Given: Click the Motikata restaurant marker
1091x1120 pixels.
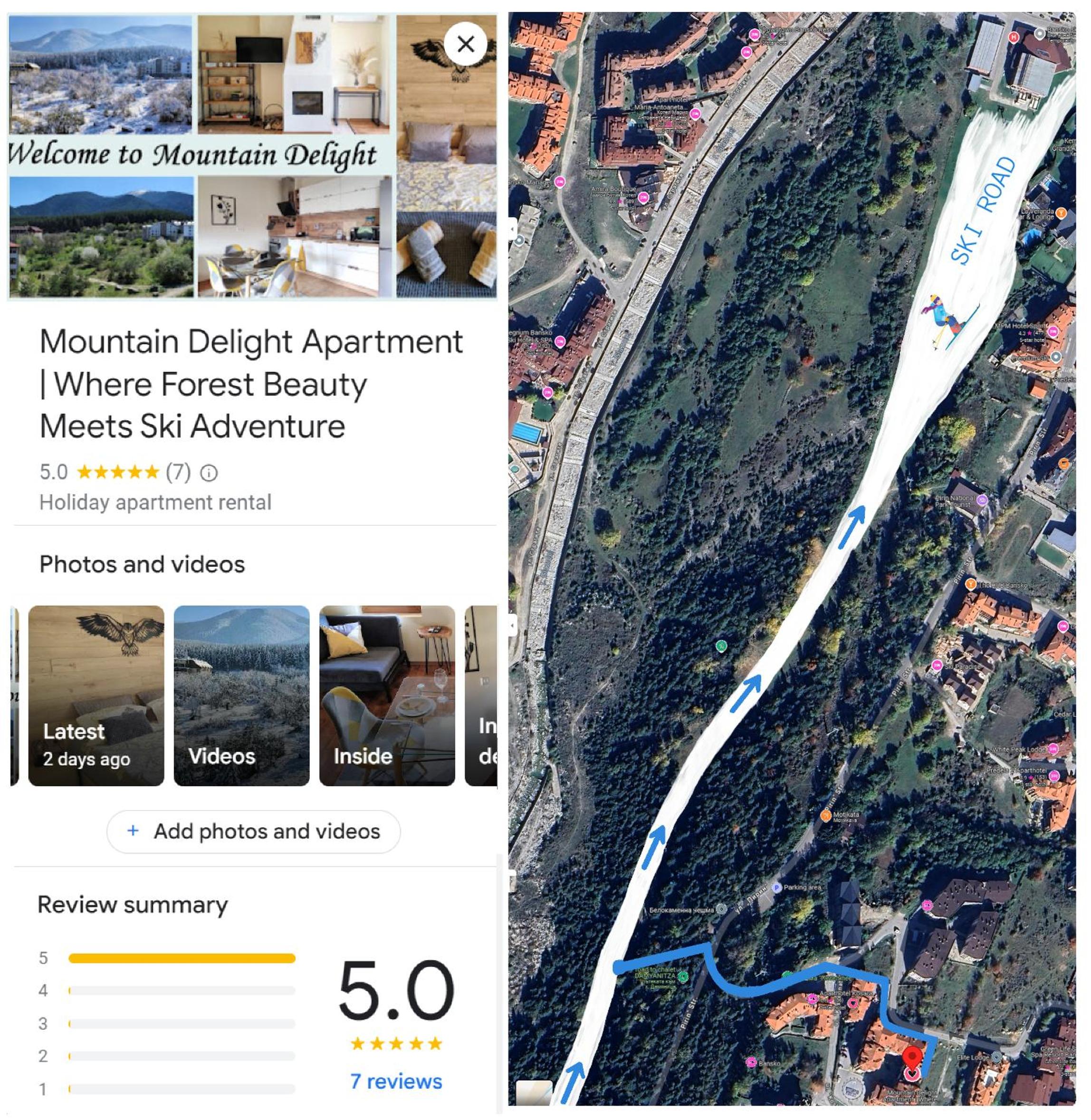Looking at the screenshot, I should (826, 816).
